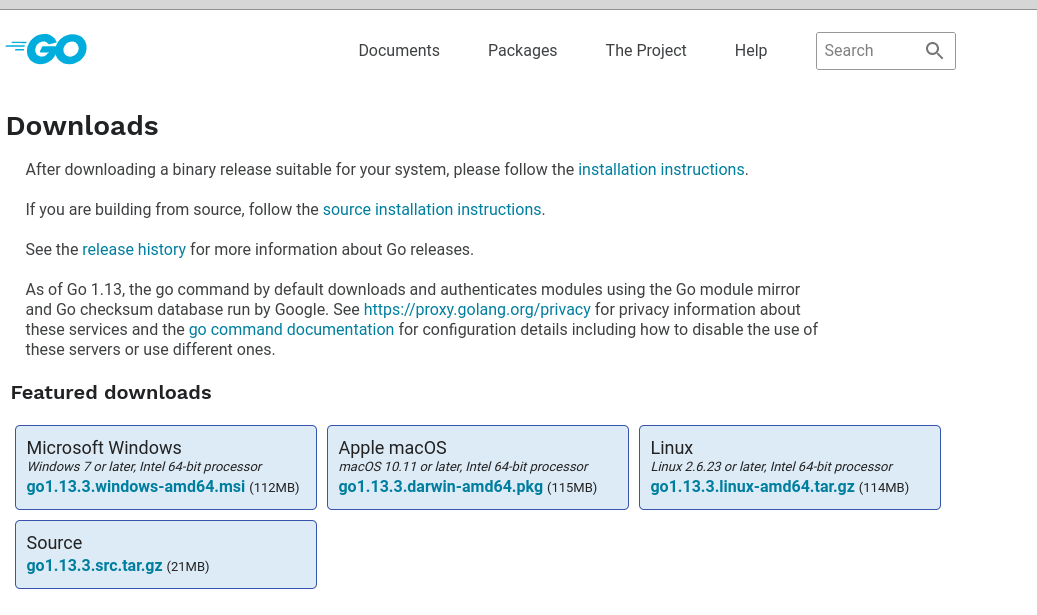Viewport: 1037px width, 615px height.
Task: Download go1.13.3.windows-amd64.msi
Action: [x=136, y=487]
